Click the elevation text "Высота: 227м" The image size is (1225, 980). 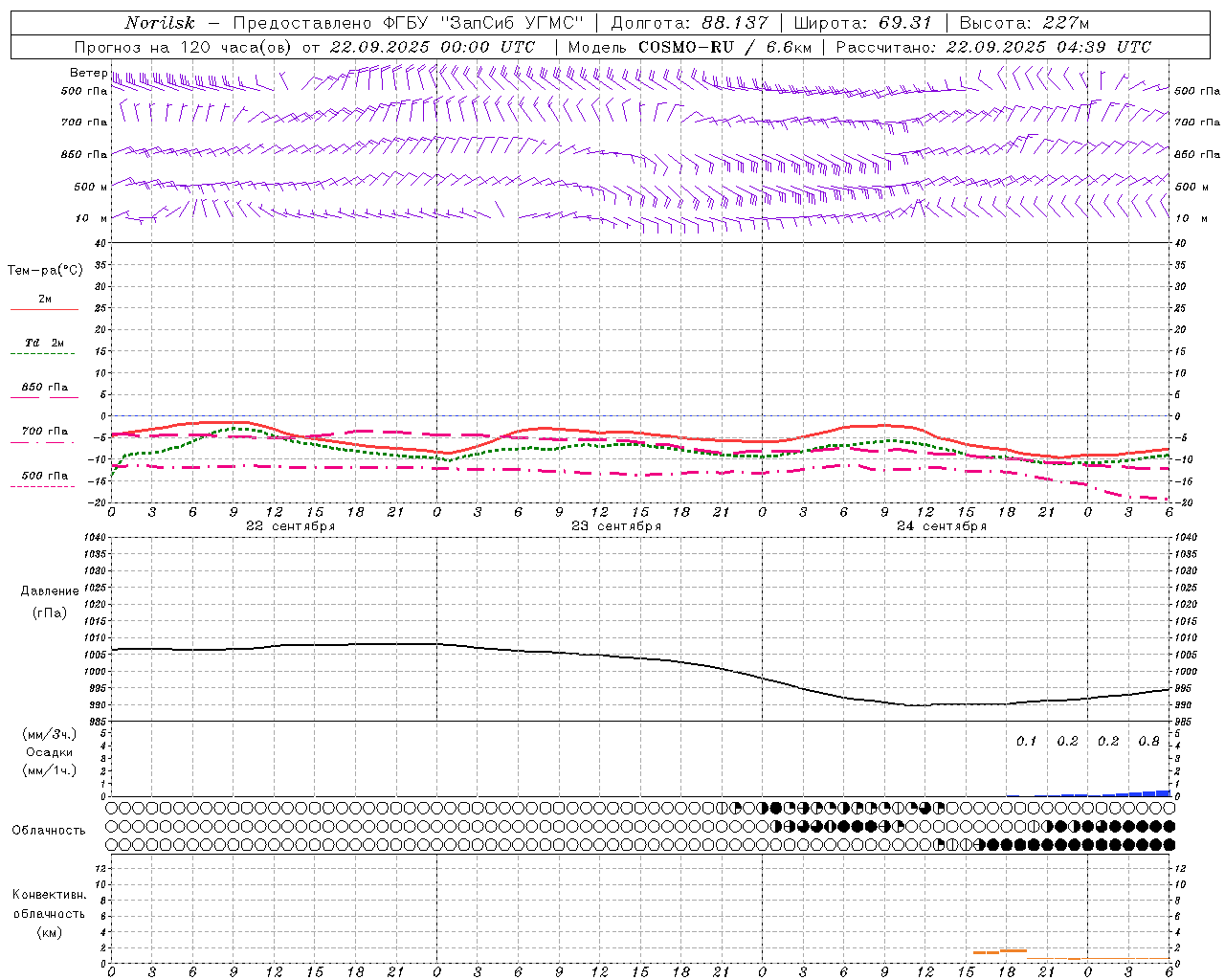(x=1024, y=23)
